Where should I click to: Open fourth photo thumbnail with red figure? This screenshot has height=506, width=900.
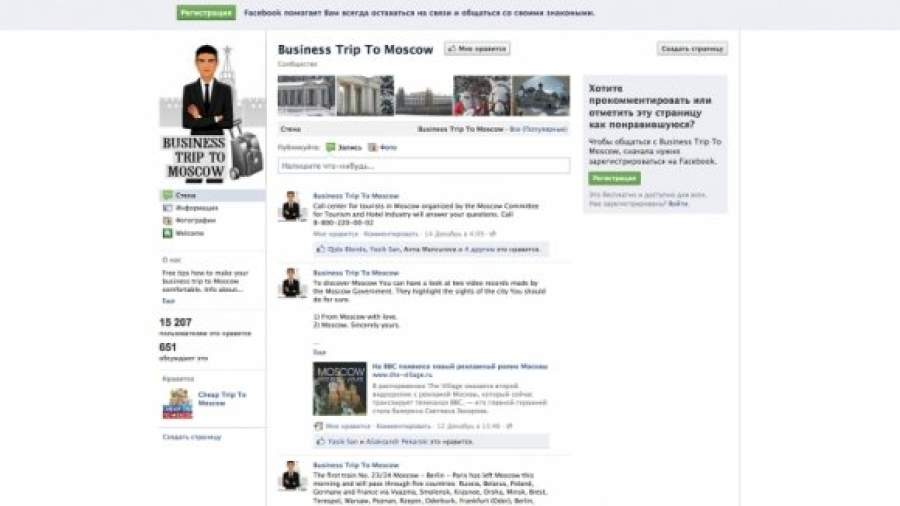tap(482, 96)
